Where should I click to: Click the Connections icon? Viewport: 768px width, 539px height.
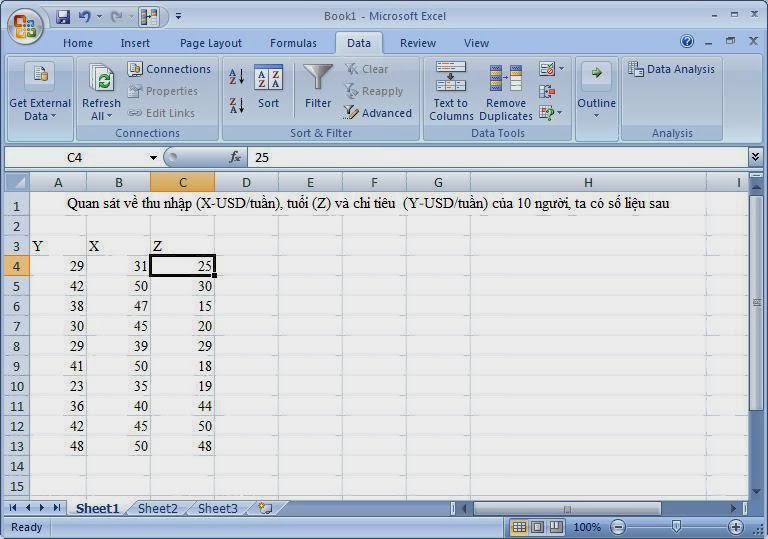click(135, 69)
